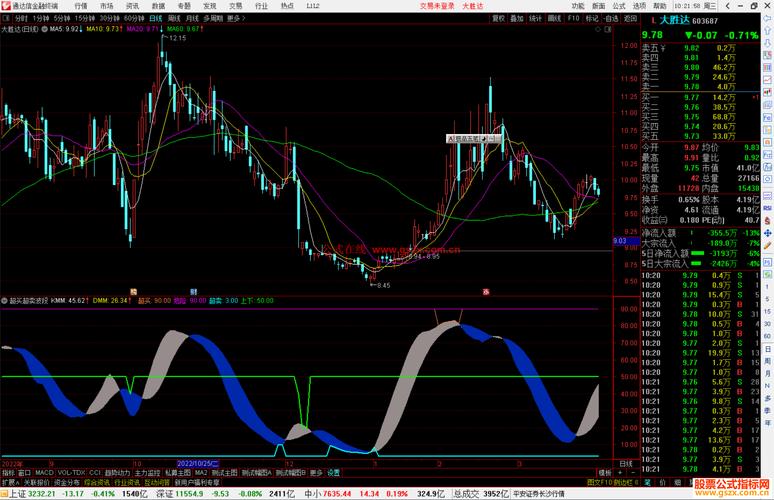
Task: Select the 测试幅图B tab
Action: pos(291,473)
